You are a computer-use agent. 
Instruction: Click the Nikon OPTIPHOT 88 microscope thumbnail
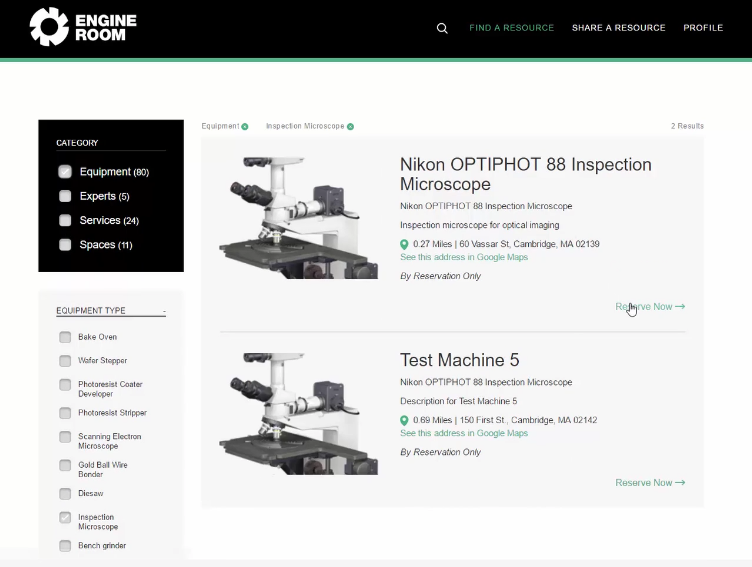pyautogui.click(x=298, y=218)
